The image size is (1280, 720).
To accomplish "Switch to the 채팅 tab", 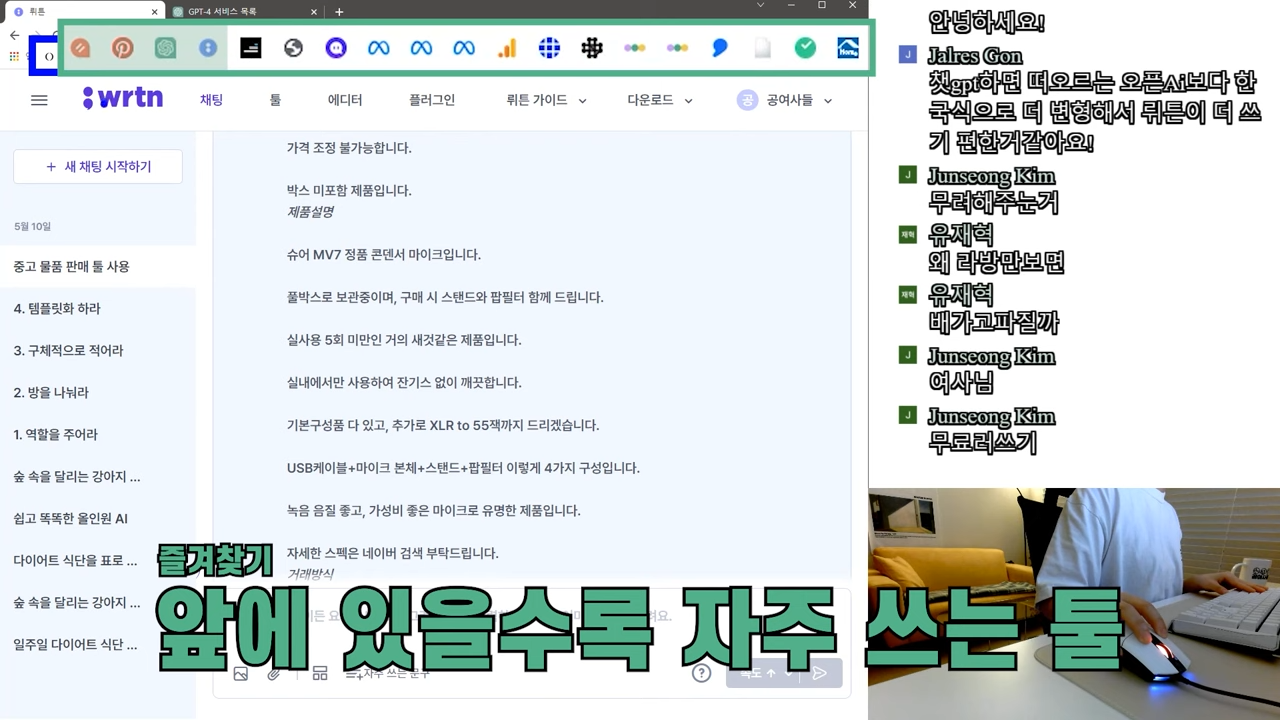I will 211,100.
